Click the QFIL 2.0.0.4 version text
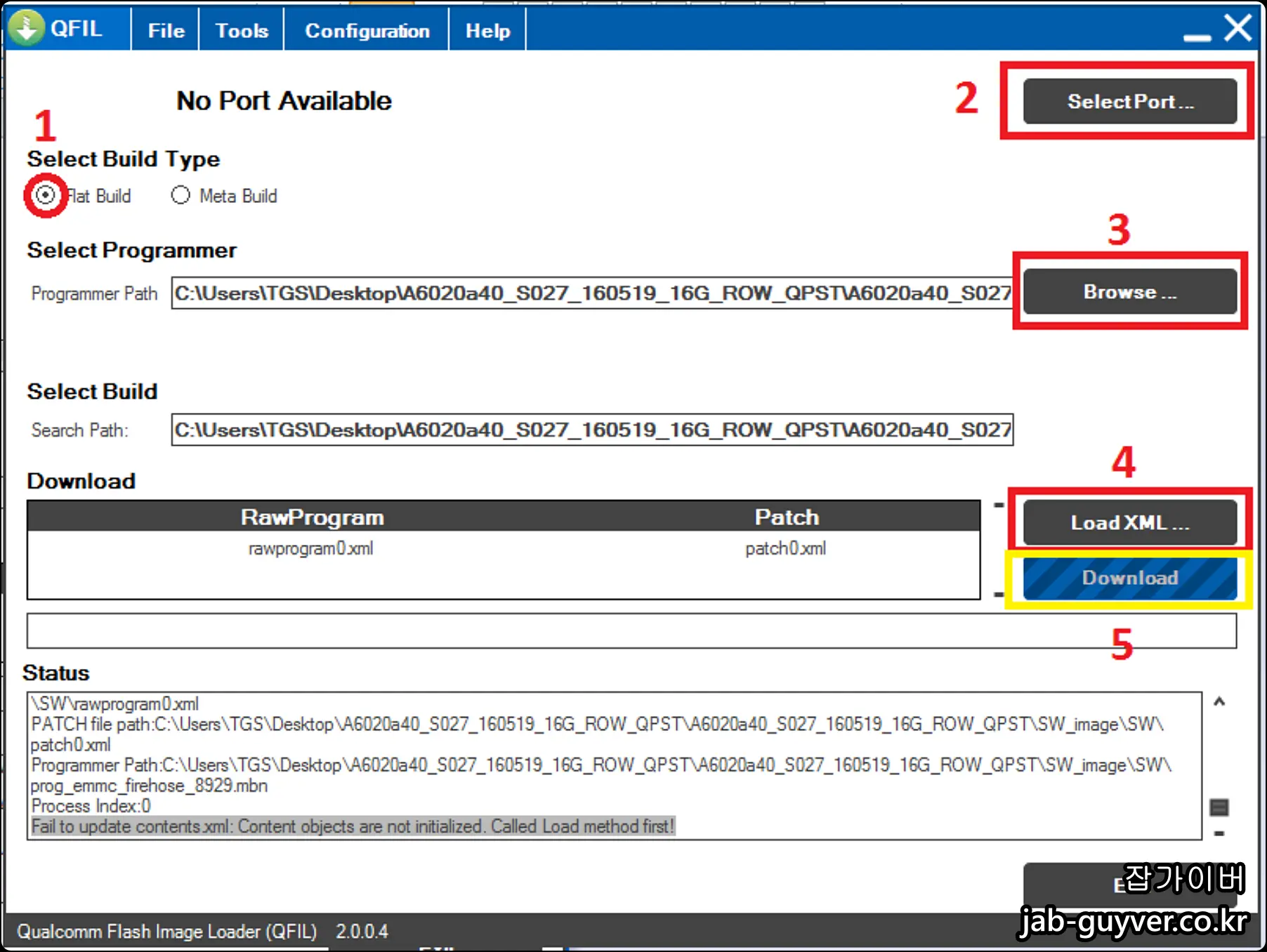The width and height of the screenshot is (1267, 952). tap(362, 932)
